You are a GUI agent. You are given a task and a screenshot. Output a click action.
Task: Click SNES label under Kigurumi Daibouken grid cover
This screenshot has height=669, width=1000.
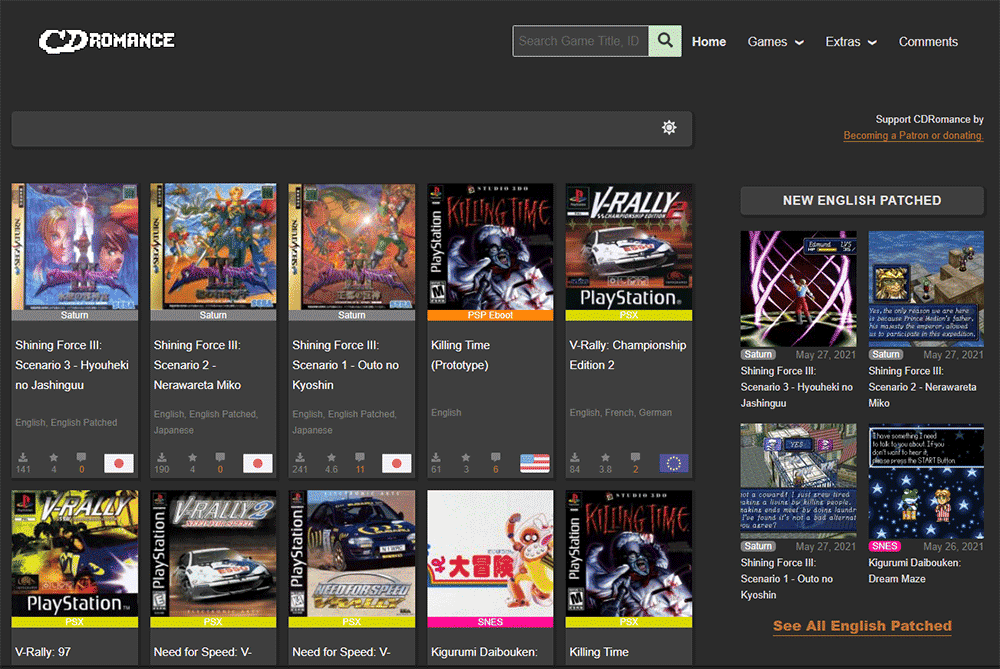490,622
